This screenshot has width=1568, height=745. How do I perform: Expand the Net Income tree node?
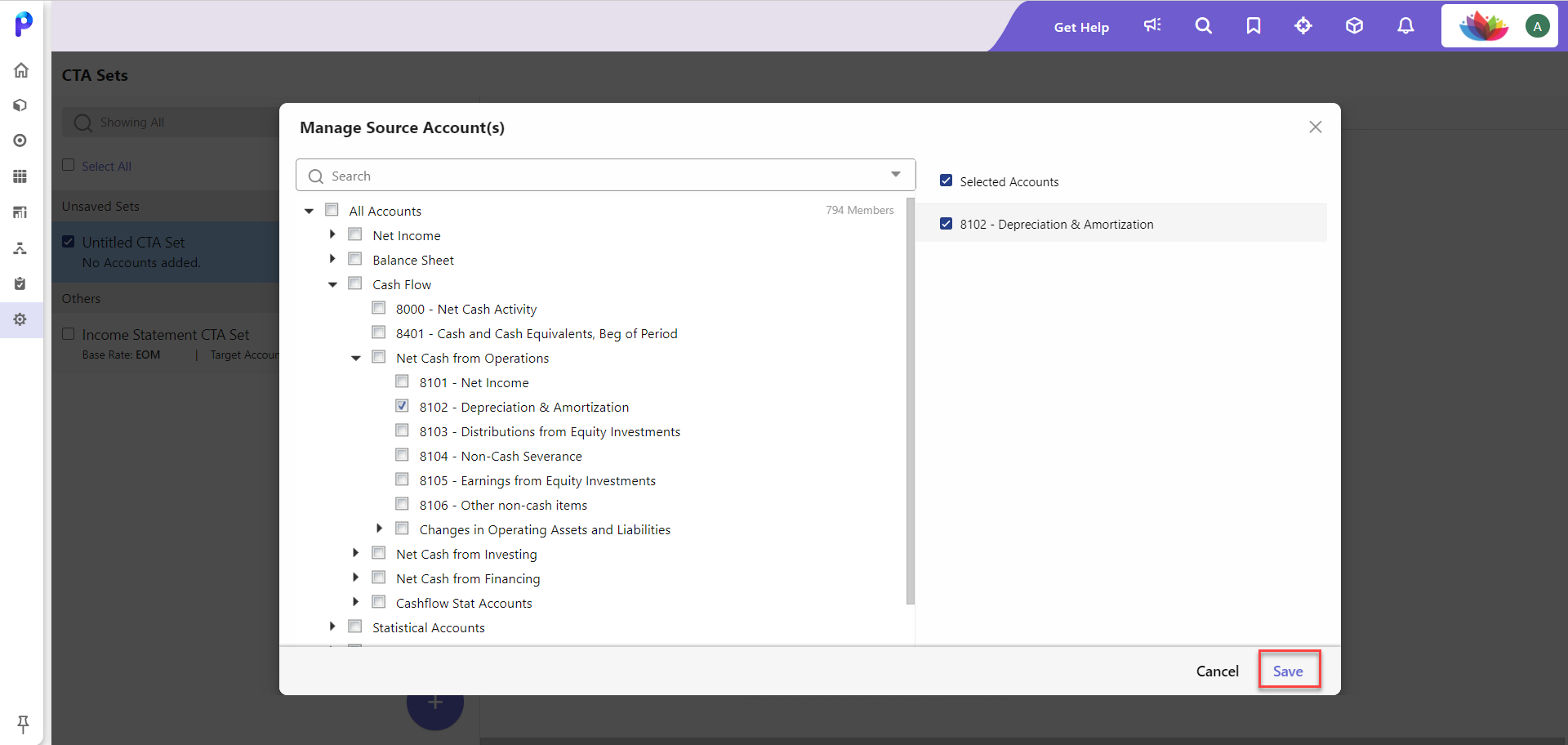(x=332, y=234)
